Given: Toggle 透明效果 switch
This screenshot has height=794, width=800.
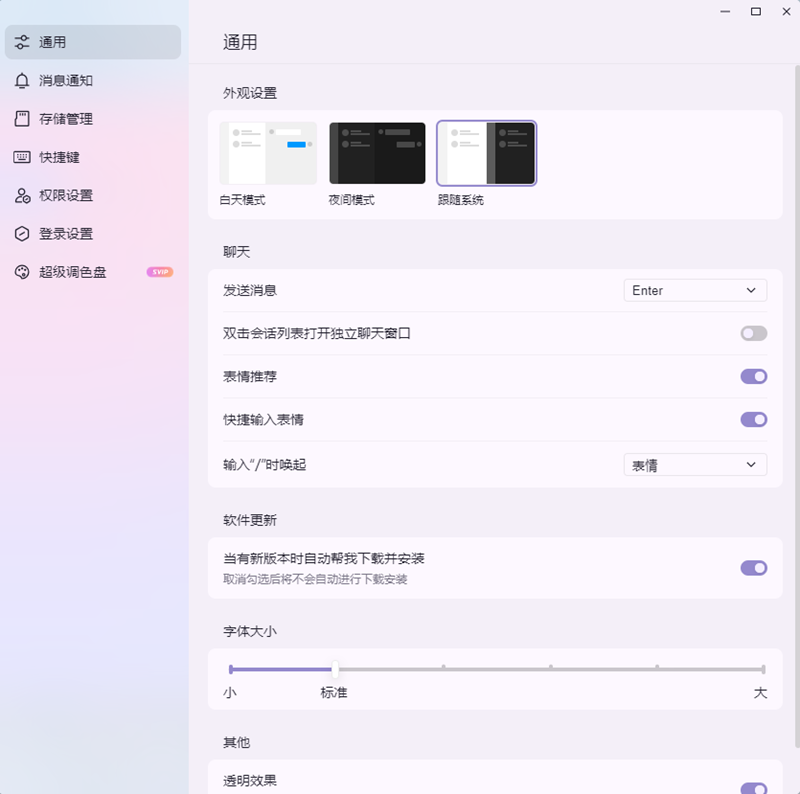Looking at the screenshot, I should (754, 789).
